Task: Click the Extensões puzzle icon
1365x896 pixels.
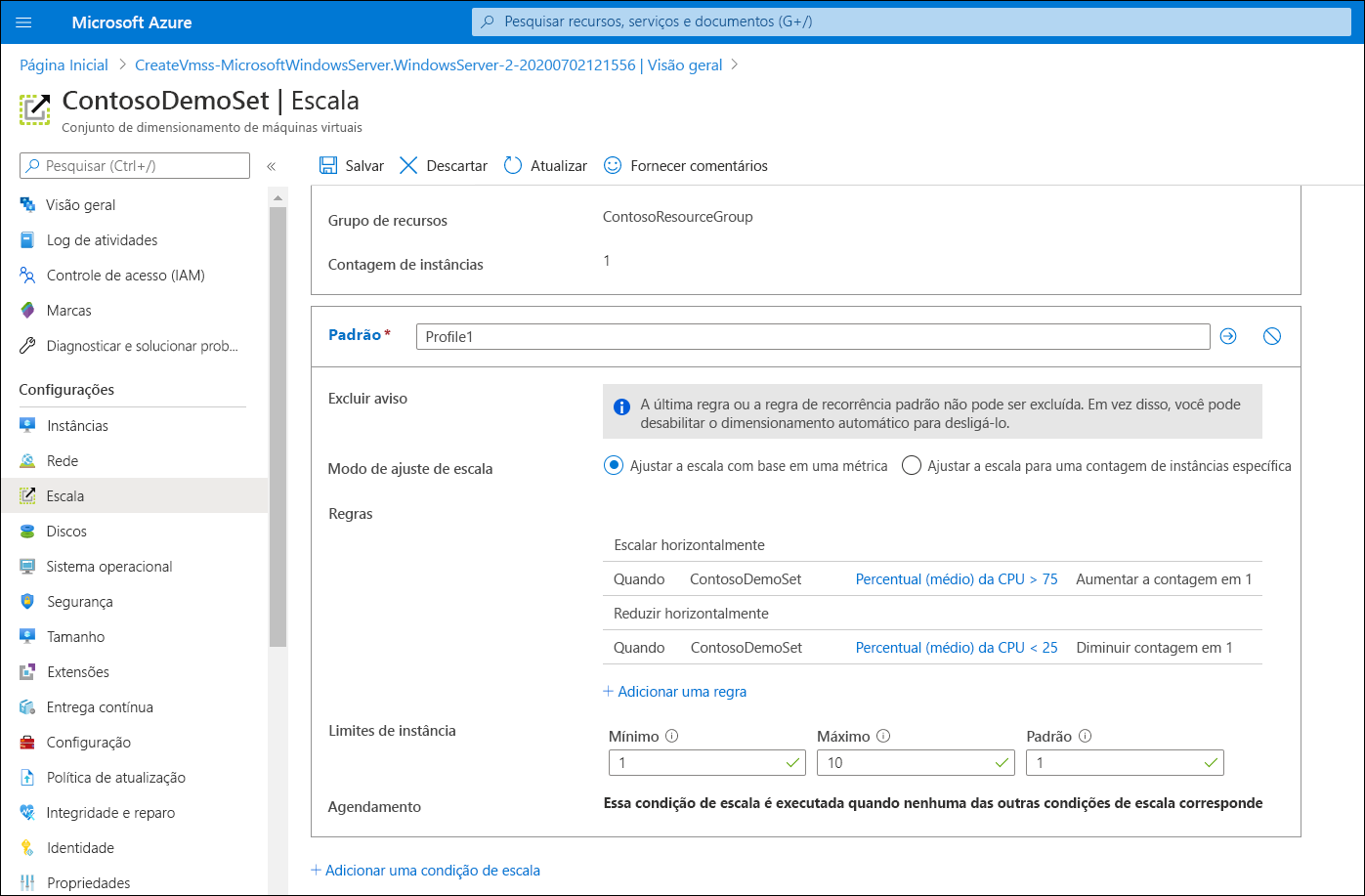Action: point(27,672)
